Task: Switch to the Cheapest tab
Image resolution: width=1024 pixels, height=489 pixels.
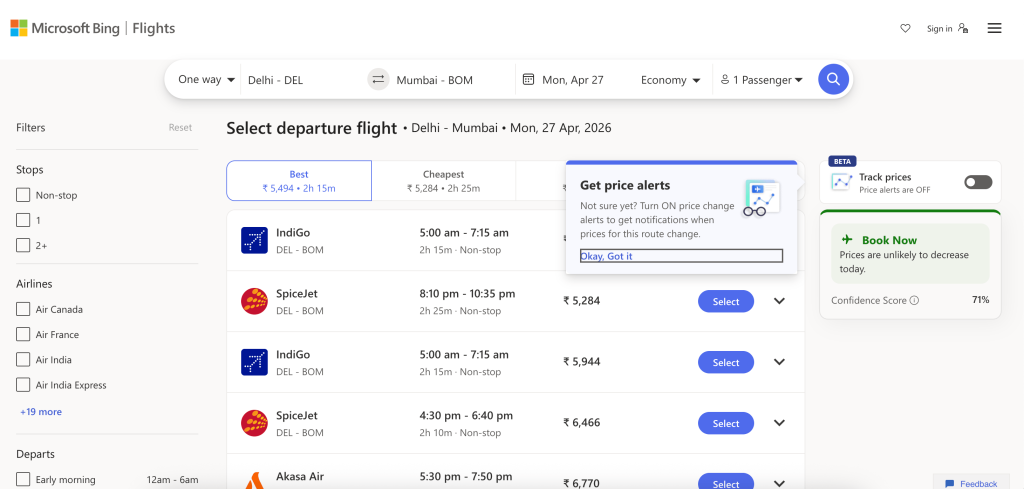Action: pyautogui.click(x=443, y=181)
